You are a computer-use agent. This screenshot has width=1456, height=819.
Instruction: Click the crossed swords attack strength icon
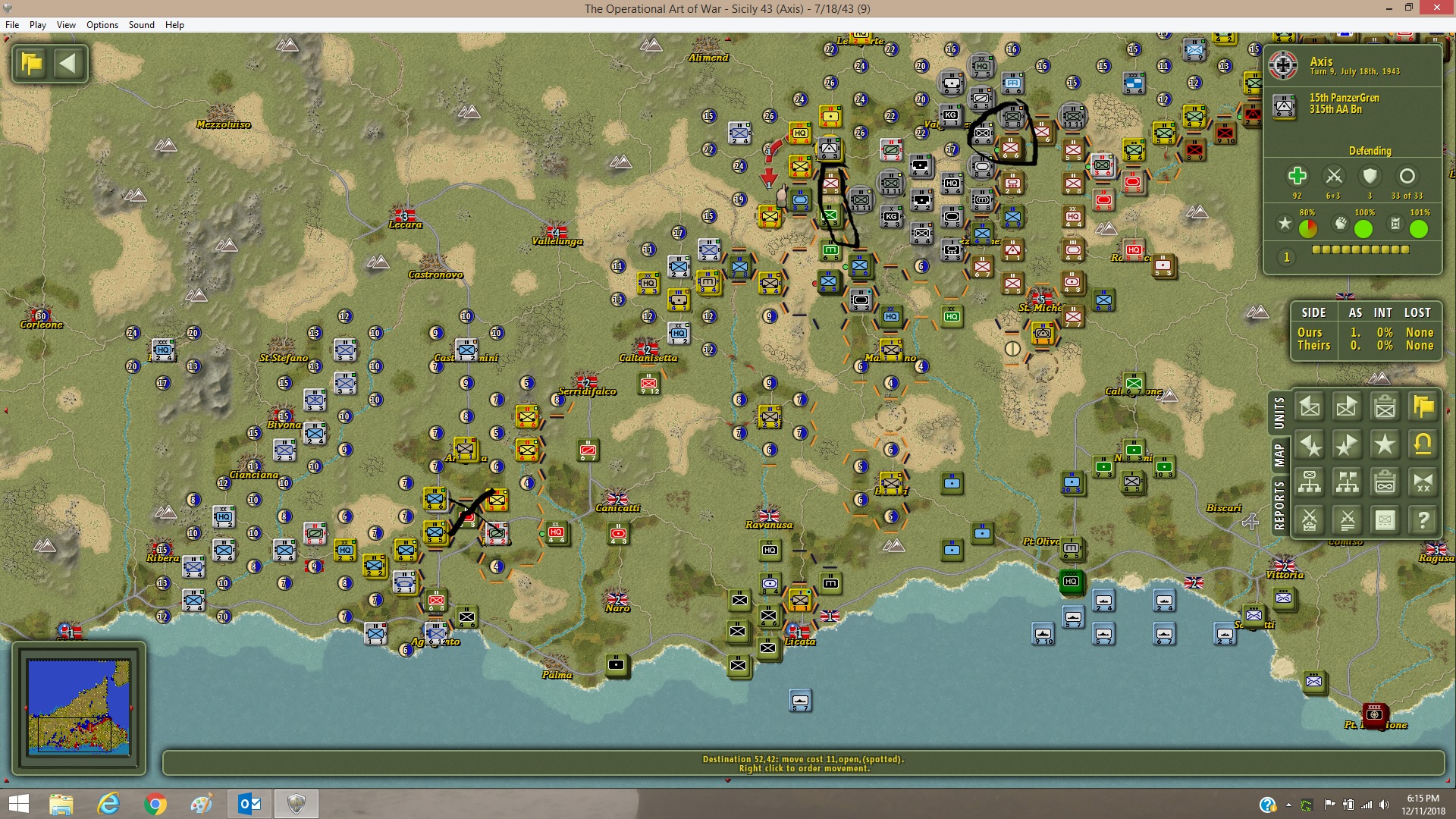(x=1333, y=176)
